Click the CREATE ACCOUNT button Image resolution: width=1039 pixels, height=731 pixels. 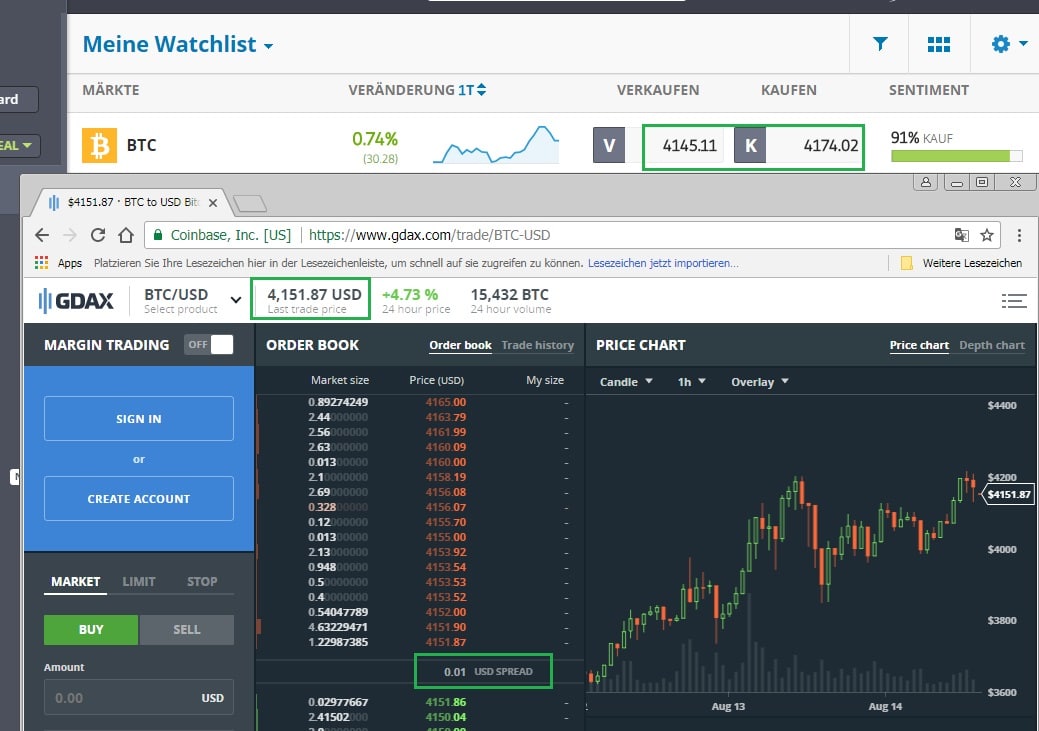139,498
